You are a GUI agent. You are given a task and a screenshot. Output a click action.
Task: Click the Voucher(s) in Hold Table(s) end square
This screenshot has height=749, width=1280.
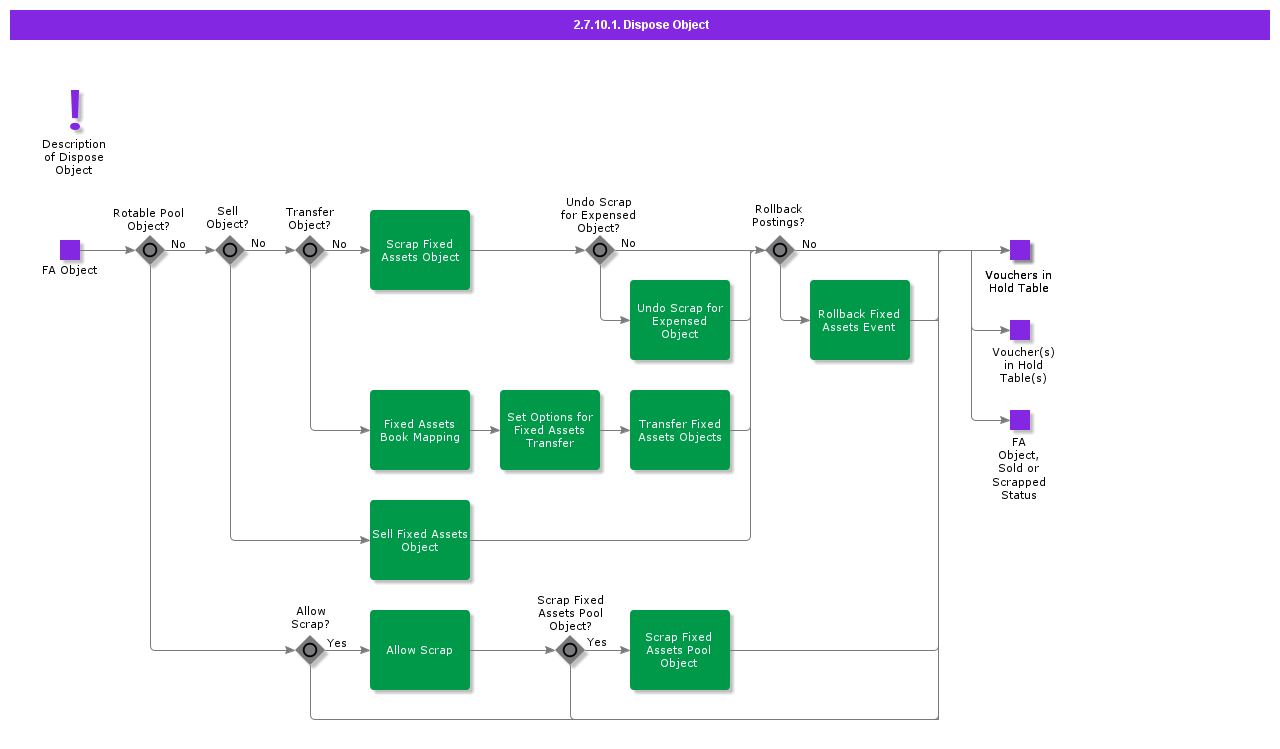tap(1019, 330)
